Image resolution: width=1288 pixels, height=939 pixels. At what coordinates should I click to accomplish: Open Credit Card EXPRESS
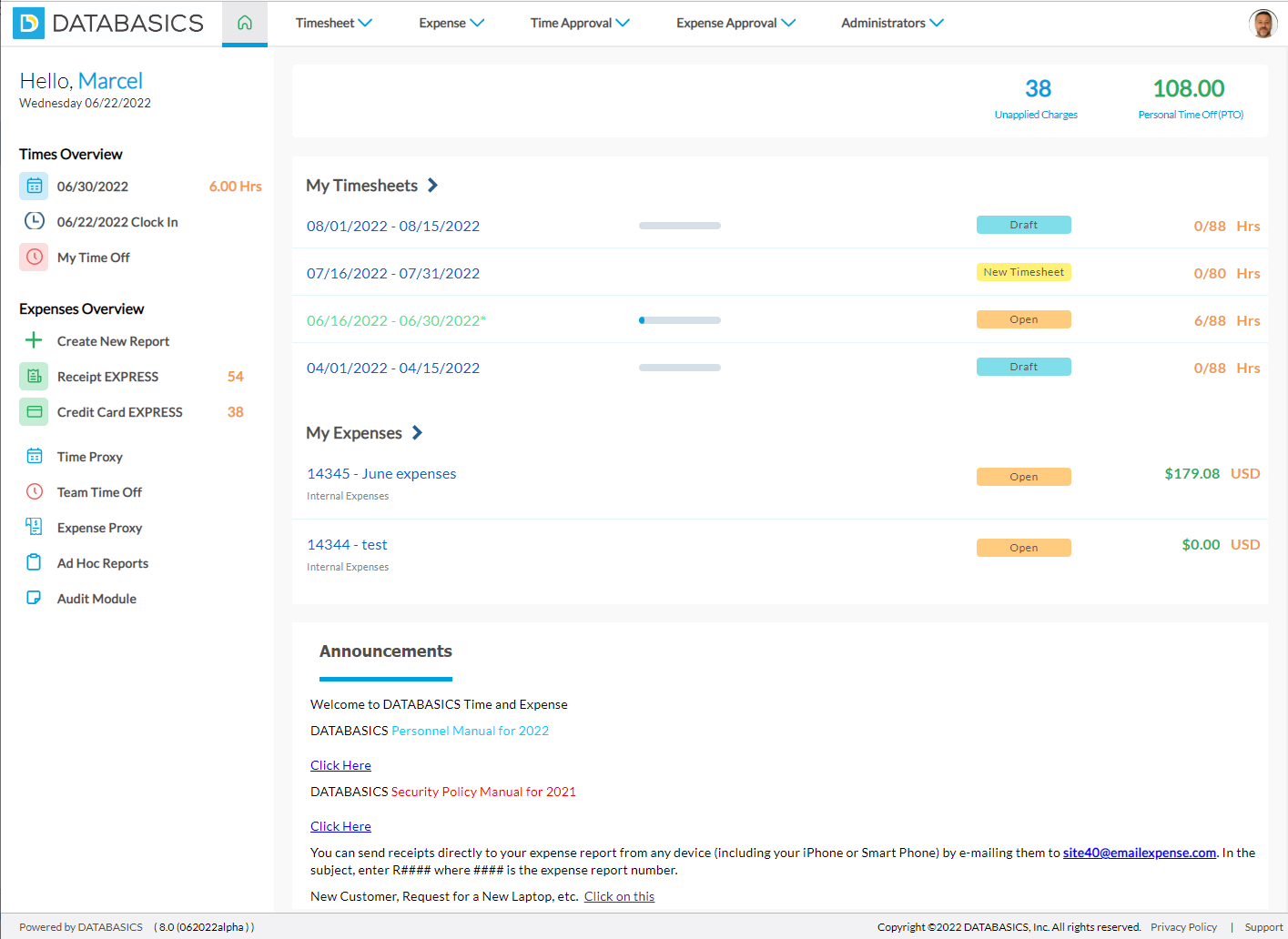pyautogui.click(x=120, y=412)
